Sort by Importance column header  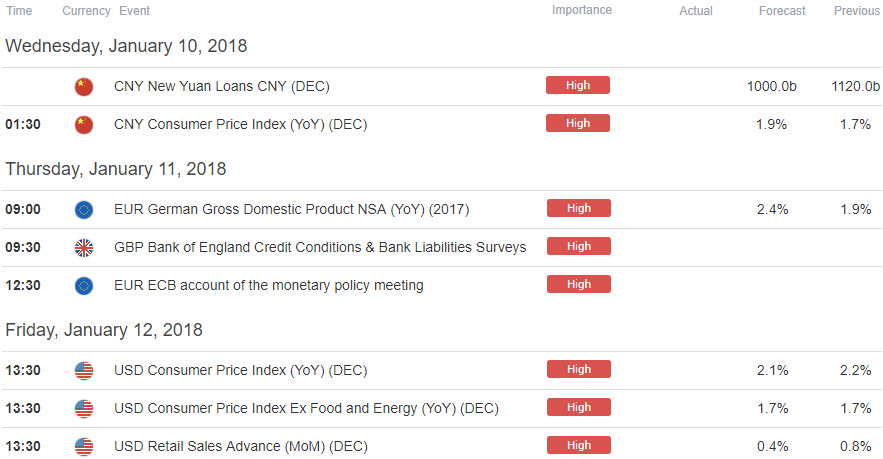tap(582, 10)
